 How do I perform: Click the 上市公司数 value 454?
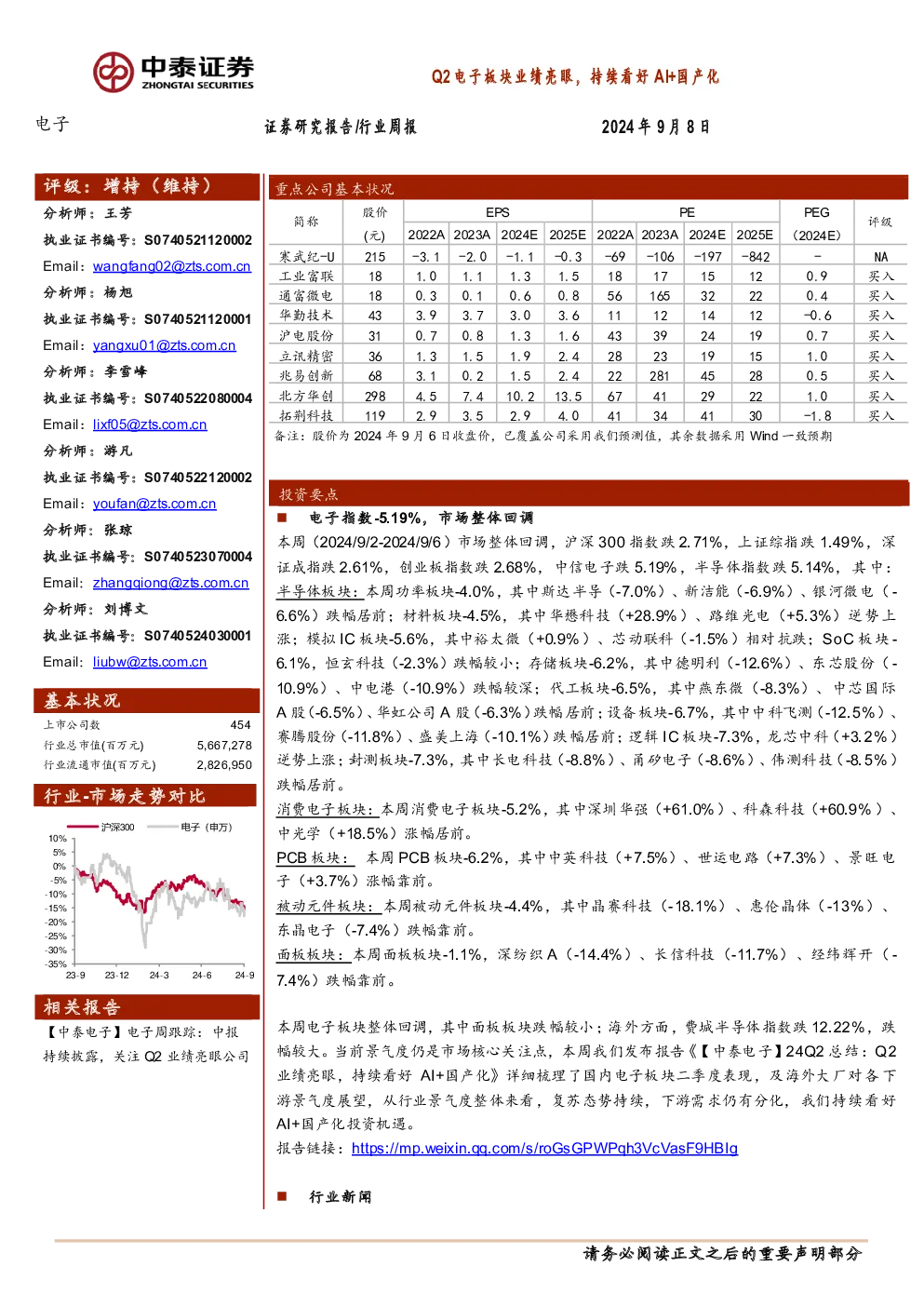pos(240,724)
